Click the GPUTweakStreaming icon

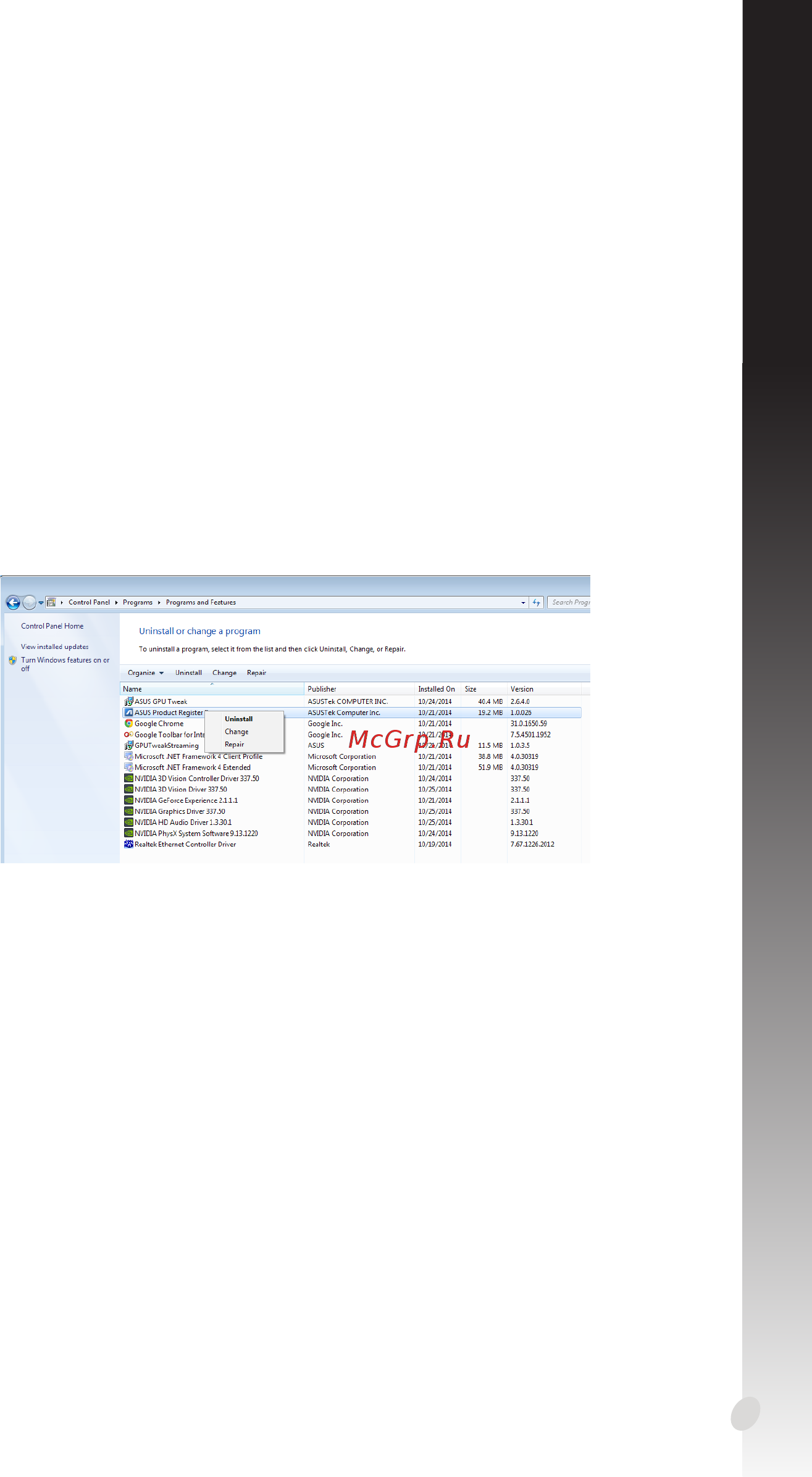tap(128, 745)
